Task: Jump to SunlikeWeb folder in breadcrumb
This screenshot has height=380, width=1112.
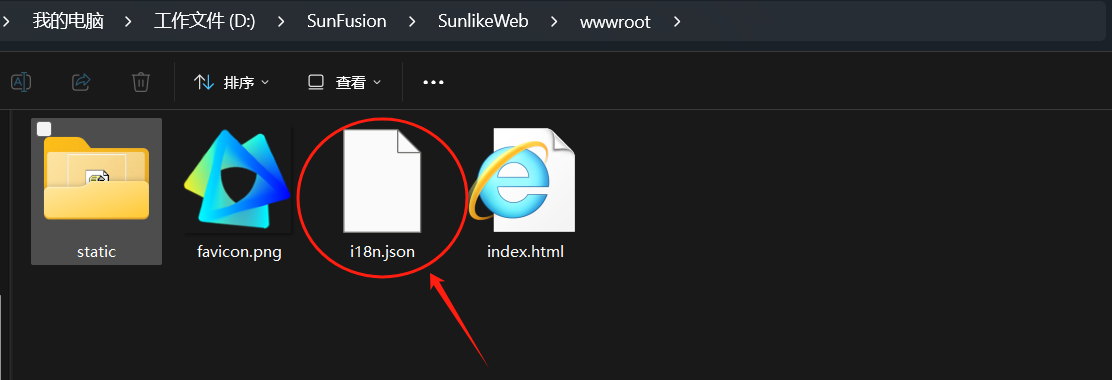Action: 483,21
